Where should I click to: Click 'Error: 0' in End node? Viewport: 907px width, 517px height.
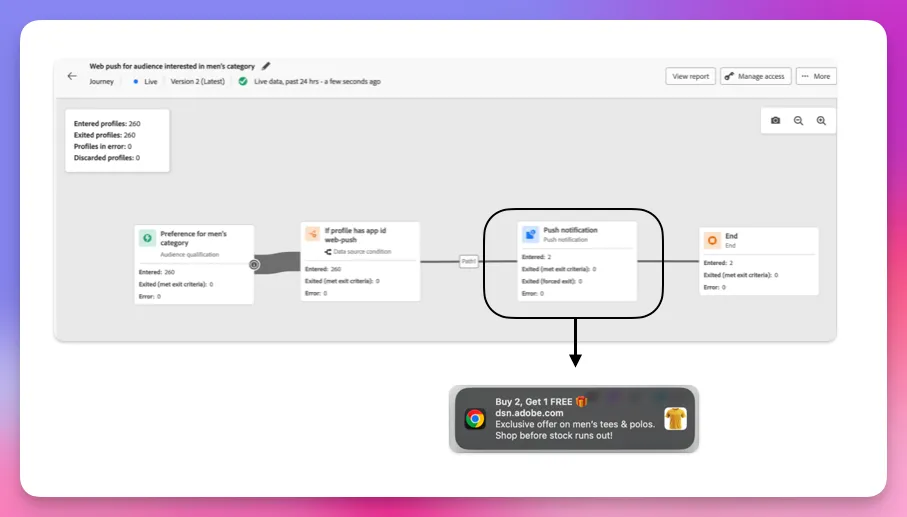[x=714, y=287]
